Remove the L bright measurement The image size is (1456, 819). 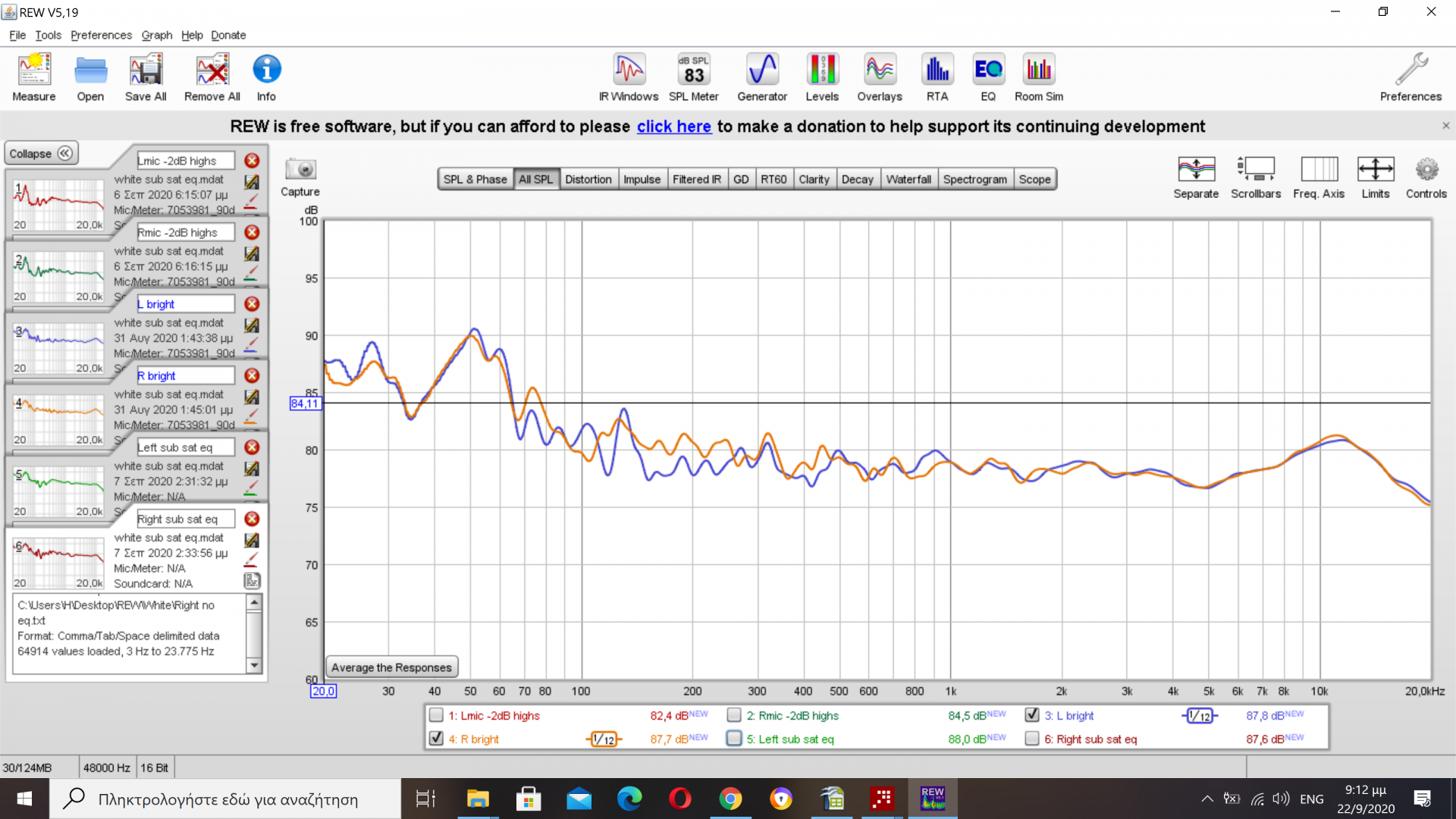253,304
